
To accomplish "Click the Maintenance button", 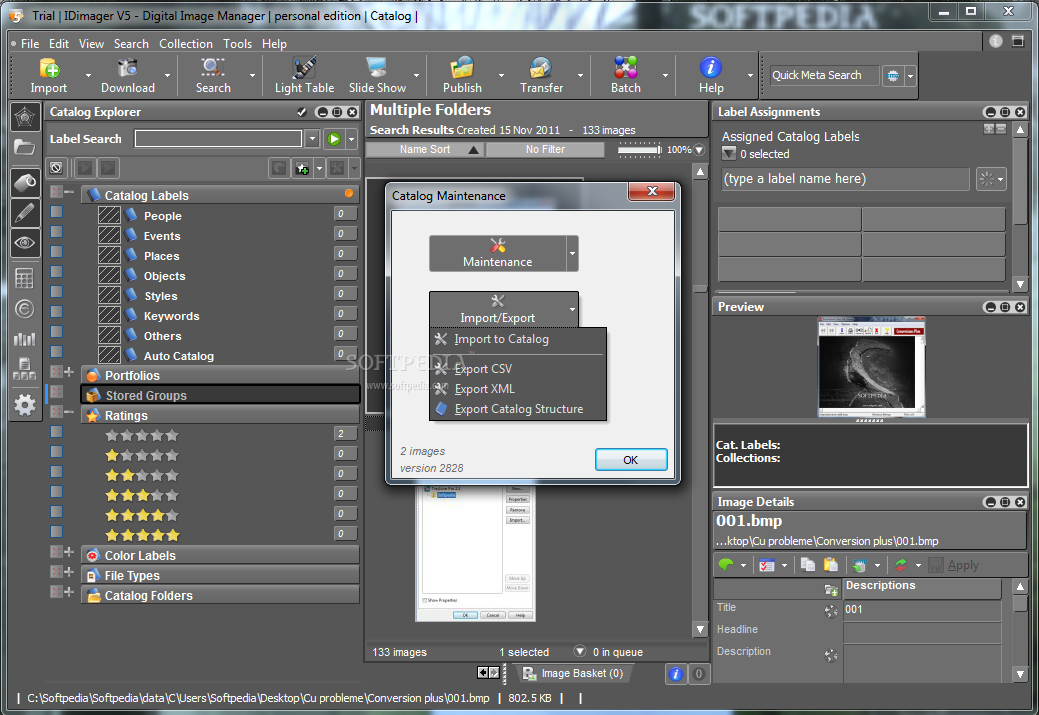I will [498, 254].
